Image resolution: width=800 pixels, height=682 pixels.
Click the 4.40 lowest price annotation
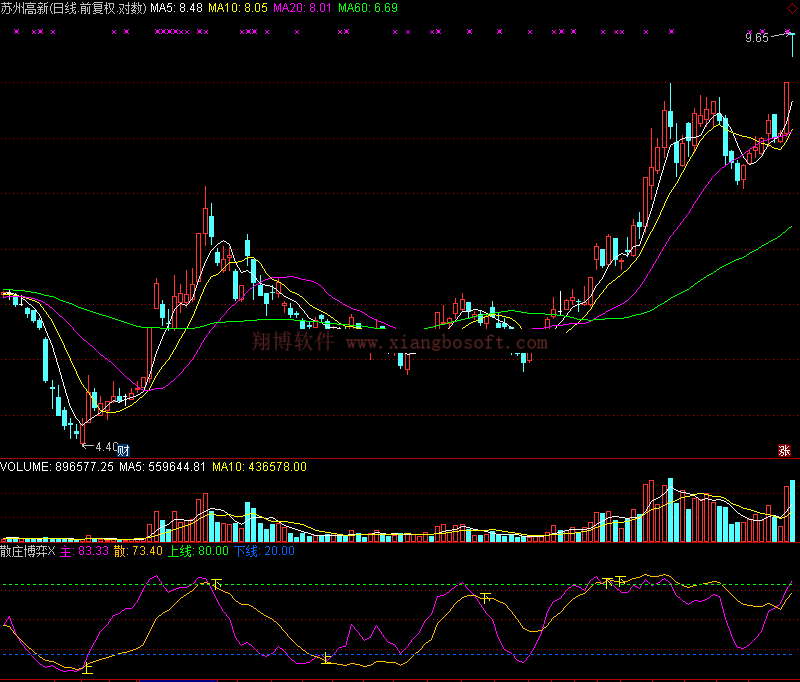(x=106, y=447)
